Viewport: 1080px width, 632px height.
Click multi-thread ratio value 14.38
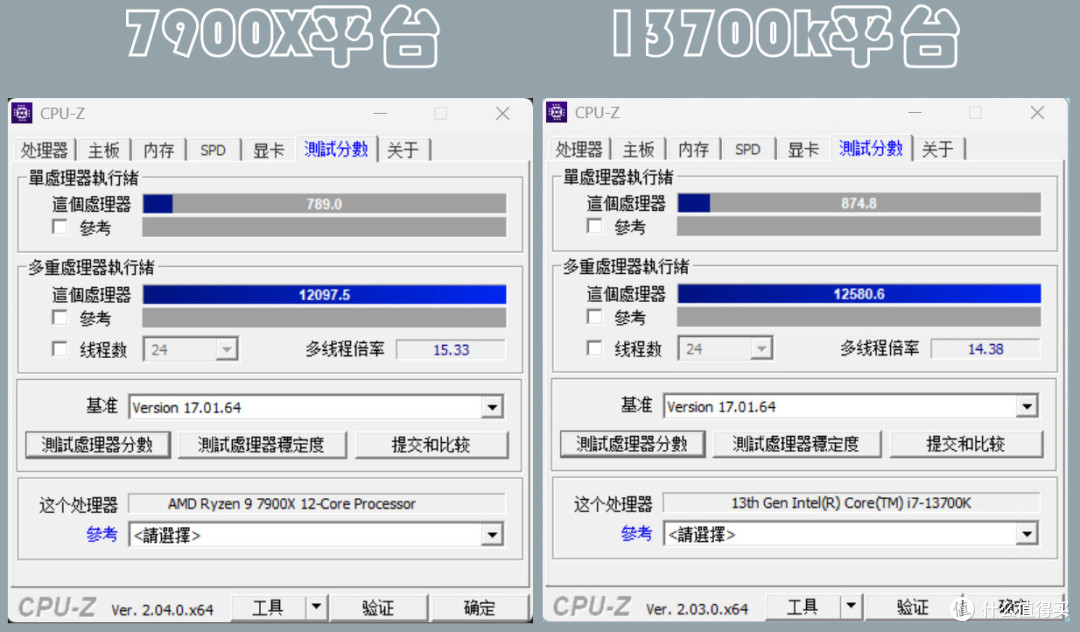(985, 349)
